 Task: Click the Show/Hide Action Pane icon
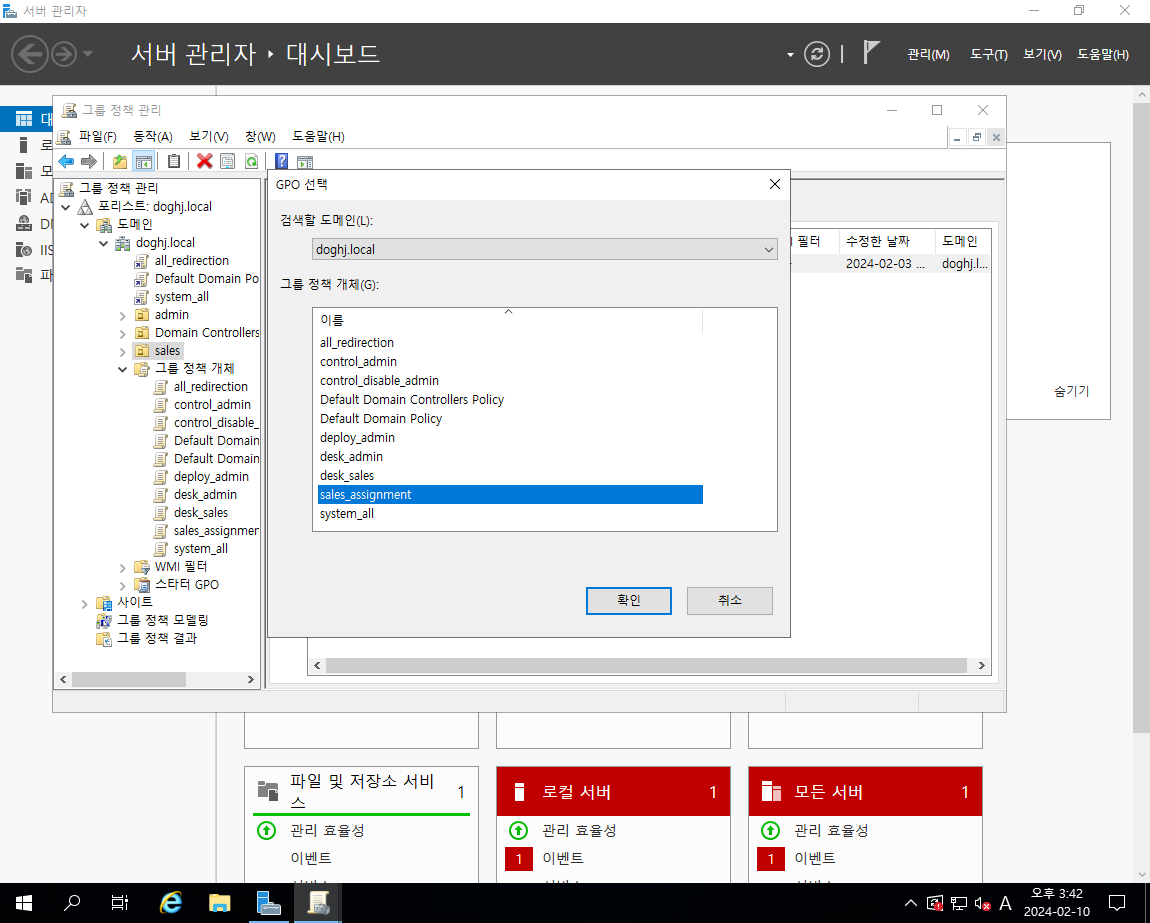click(x=305, y=161)
